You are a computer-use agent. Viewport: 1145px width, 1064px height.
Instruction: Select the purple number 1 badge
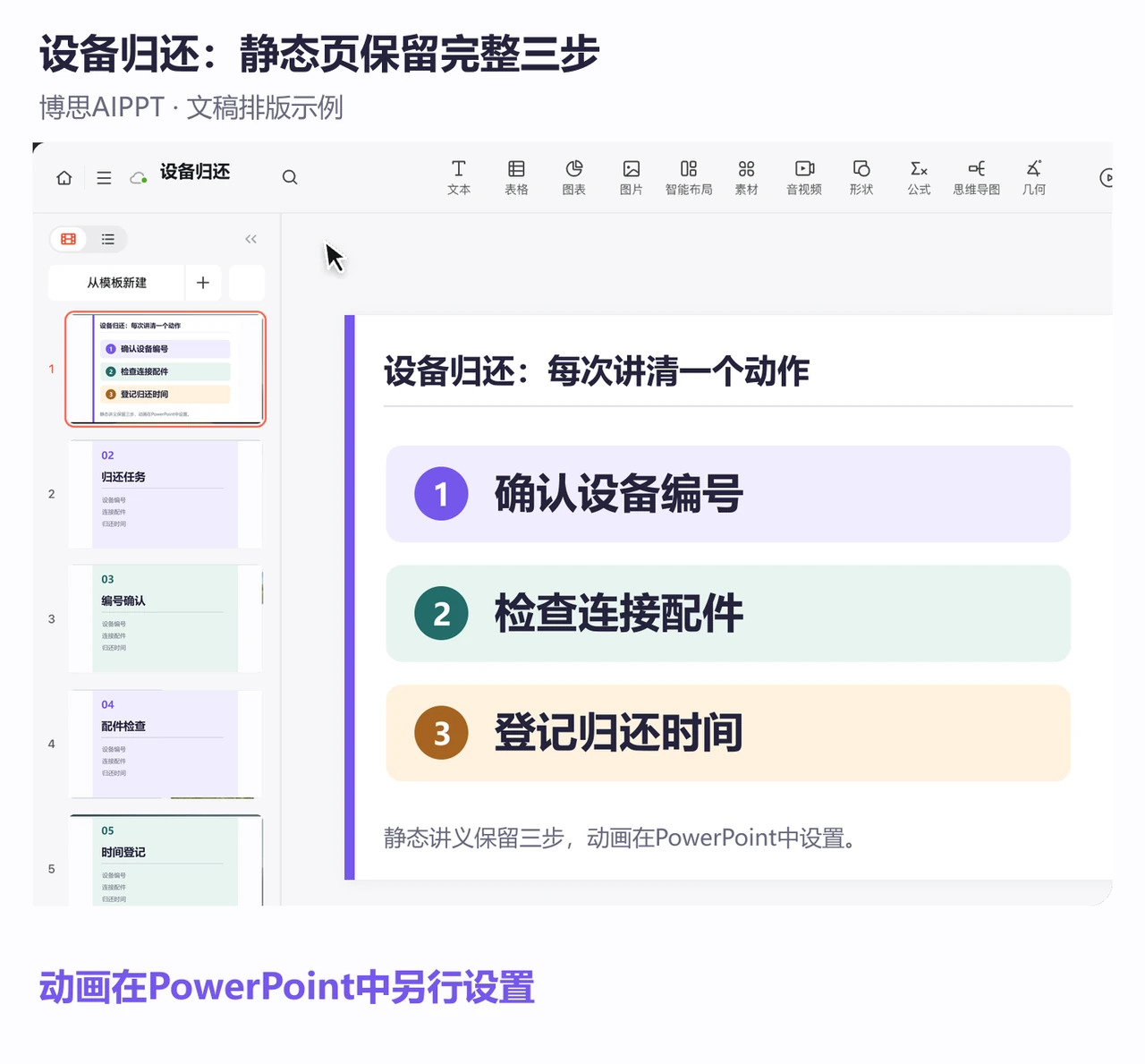pos(441,494)
